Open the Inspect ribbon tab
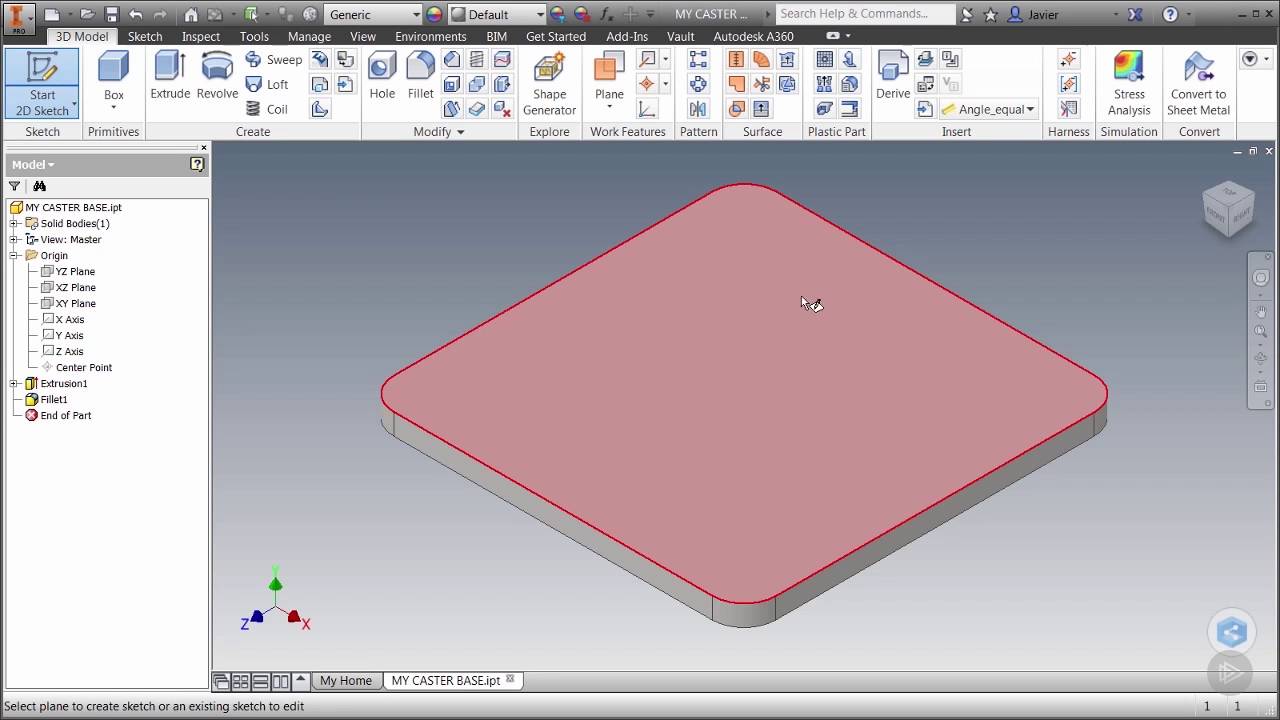1280x720 pixels. [201, 36]
